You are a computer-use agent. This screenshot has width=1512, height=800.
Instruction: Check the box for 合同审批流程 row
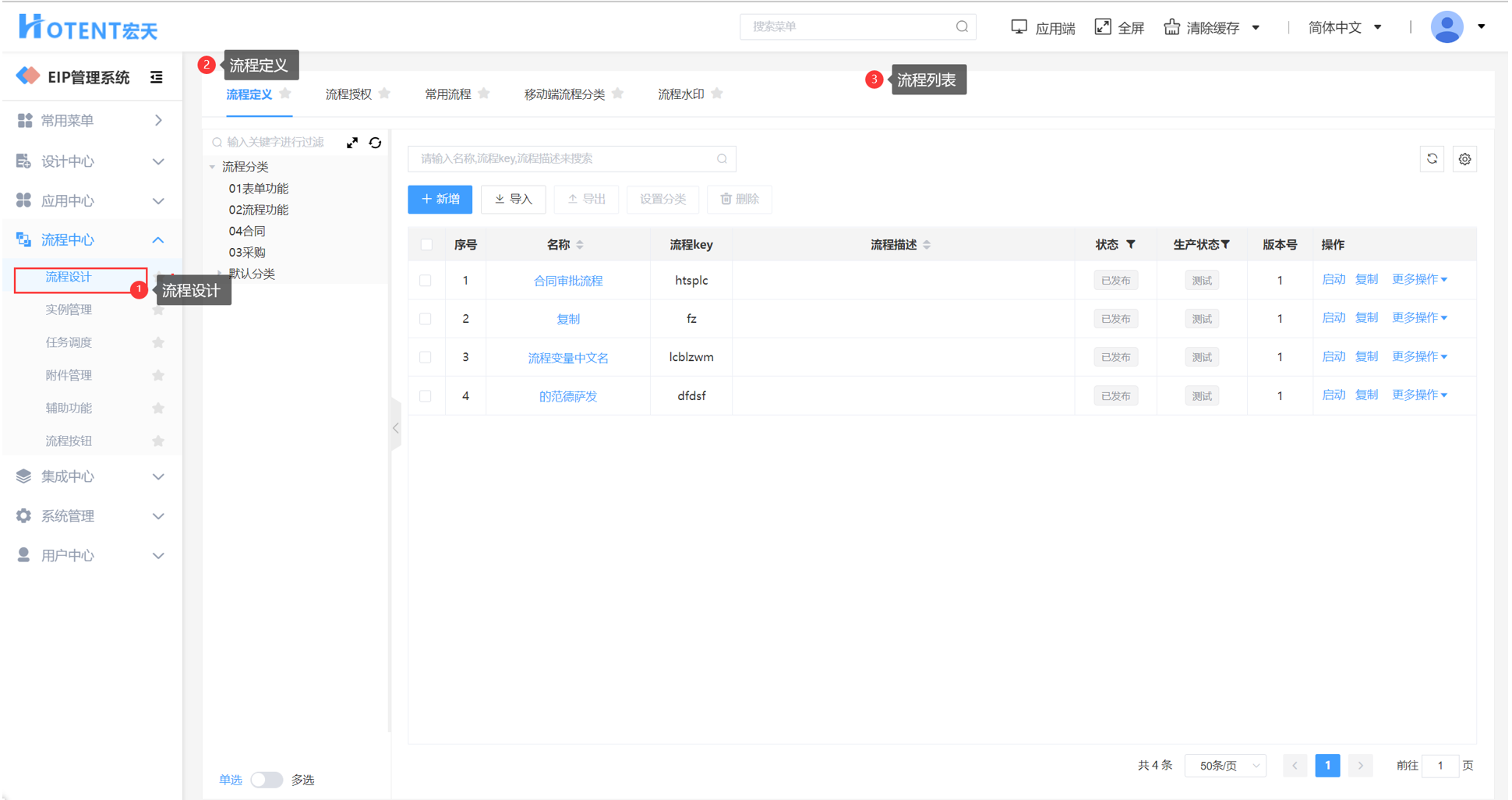426,281
